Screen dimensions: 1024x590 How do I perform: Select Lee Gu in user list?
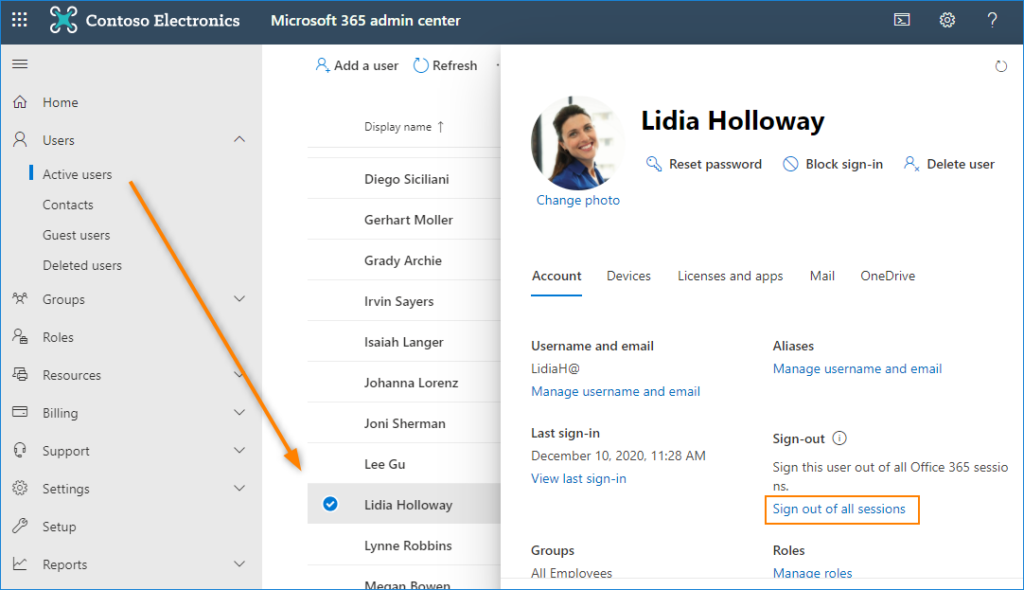pos(385,464)
